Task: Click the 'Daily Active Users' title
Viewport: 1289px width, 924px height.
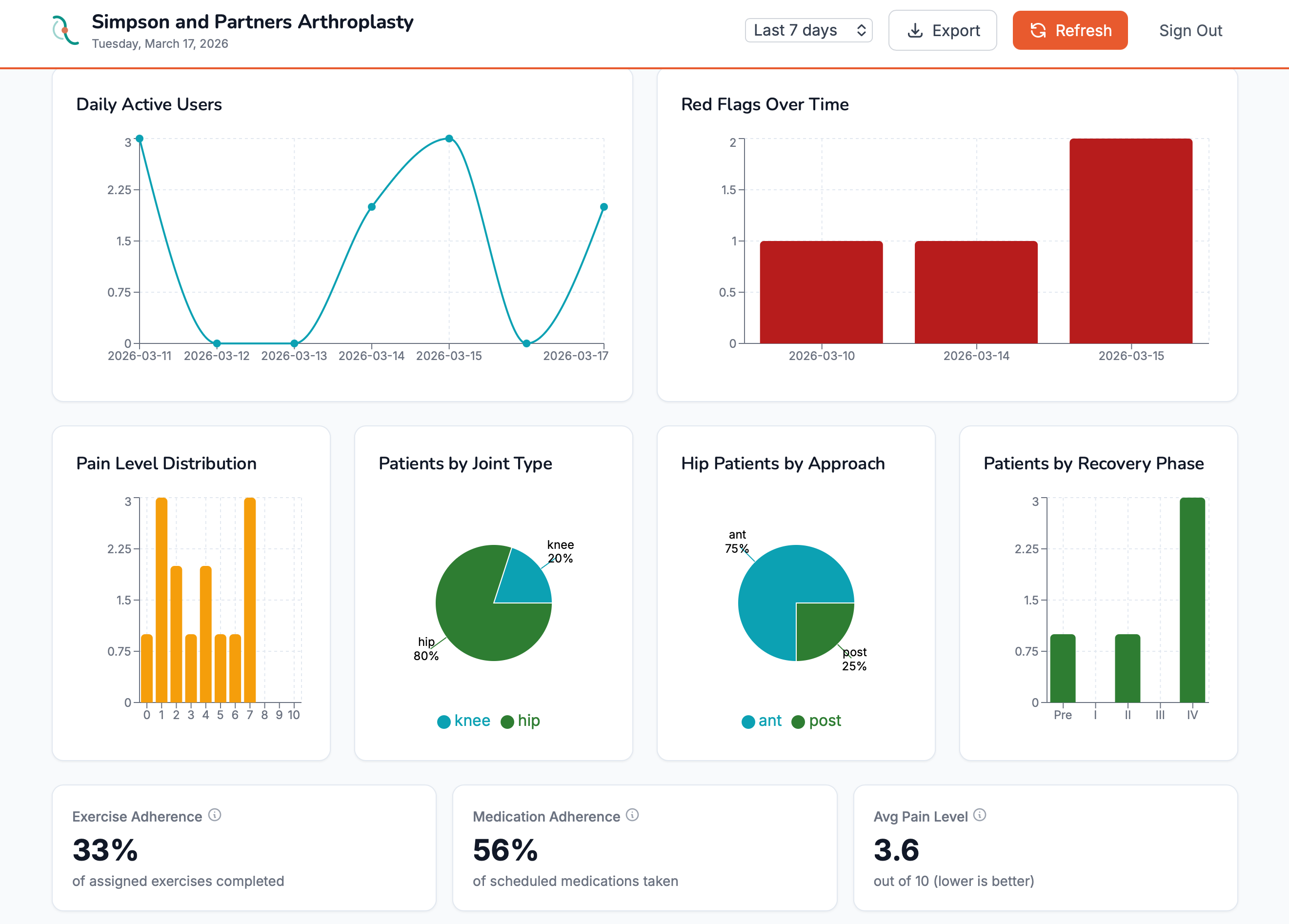Action: [x=149, y=104]
